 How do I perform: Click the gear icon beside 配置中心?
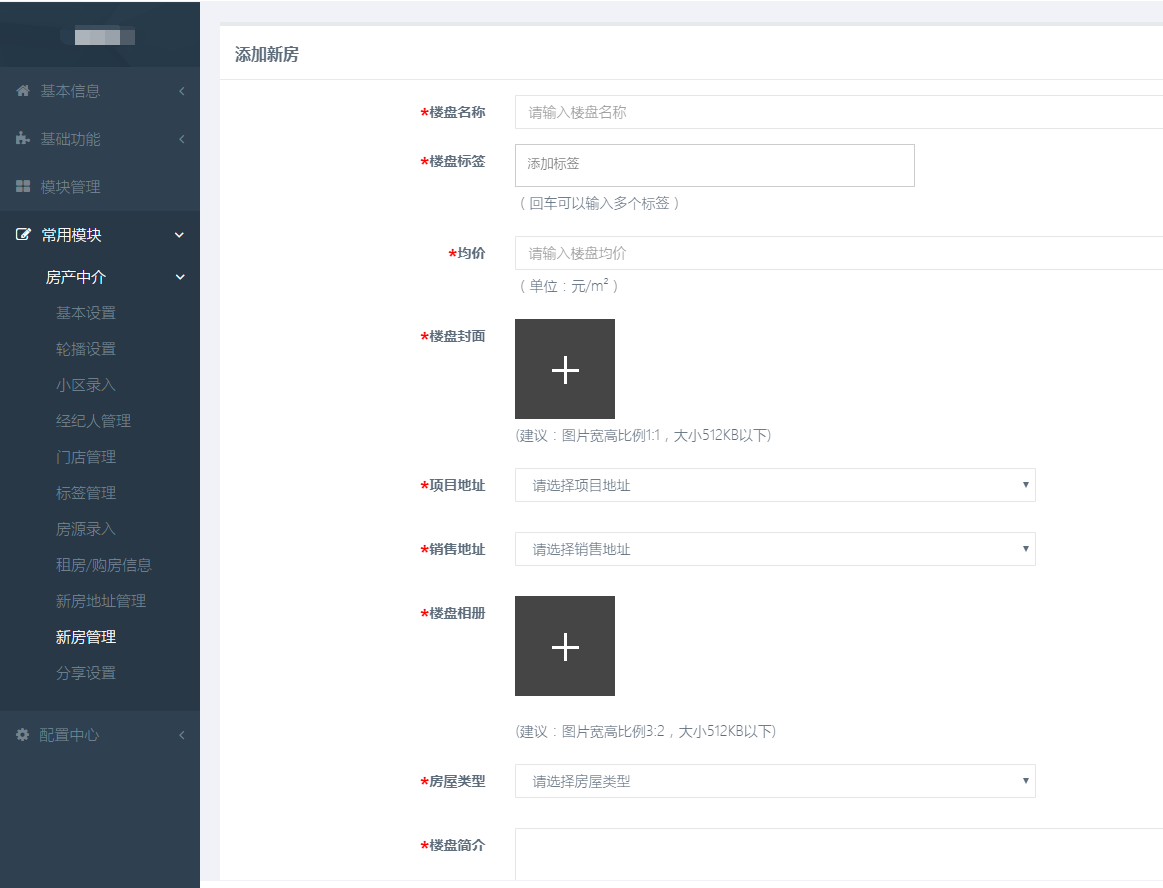pyautogui.click(x=23, y=735)
